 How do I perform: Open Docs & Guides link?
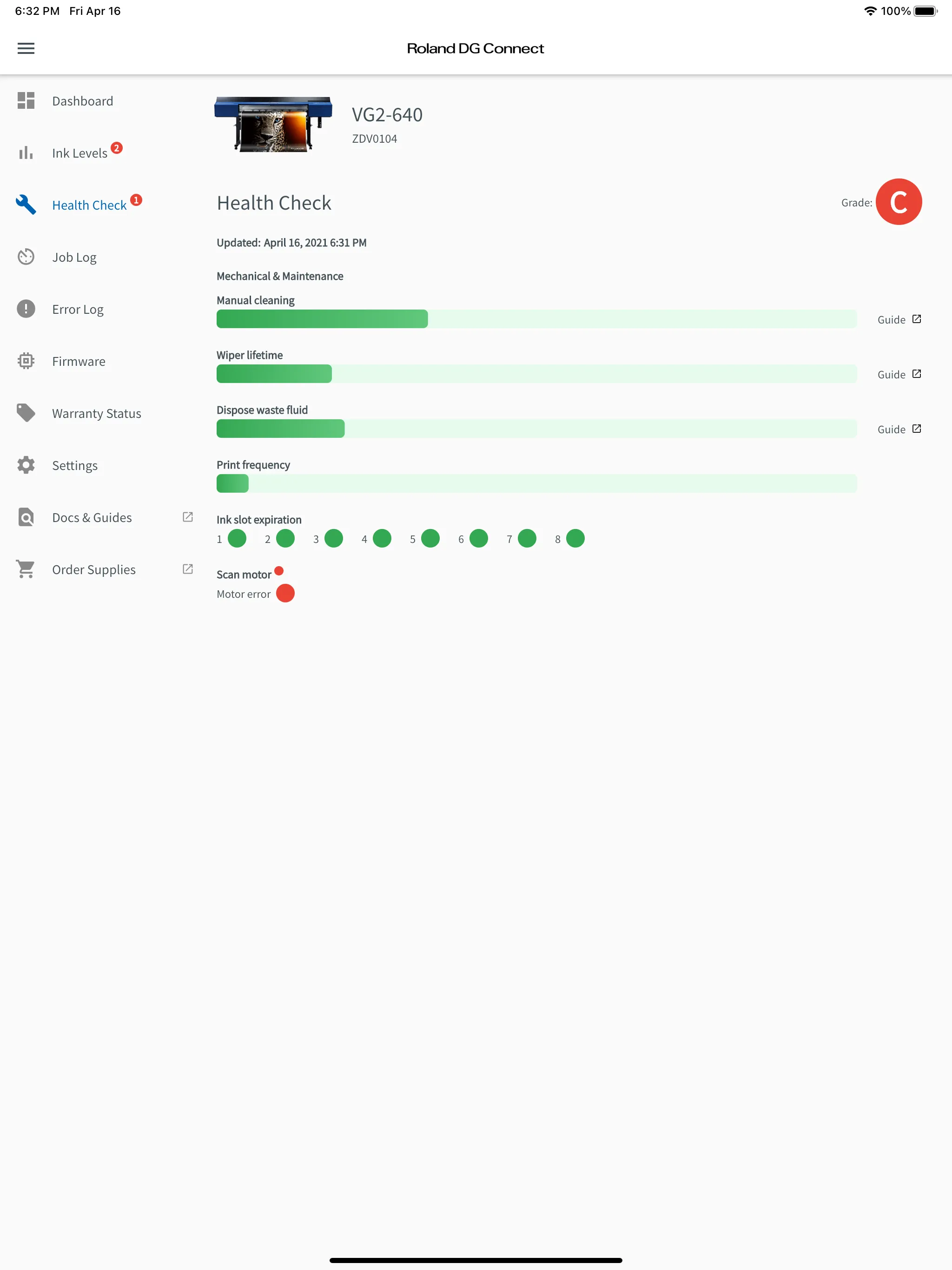(92, 517)
